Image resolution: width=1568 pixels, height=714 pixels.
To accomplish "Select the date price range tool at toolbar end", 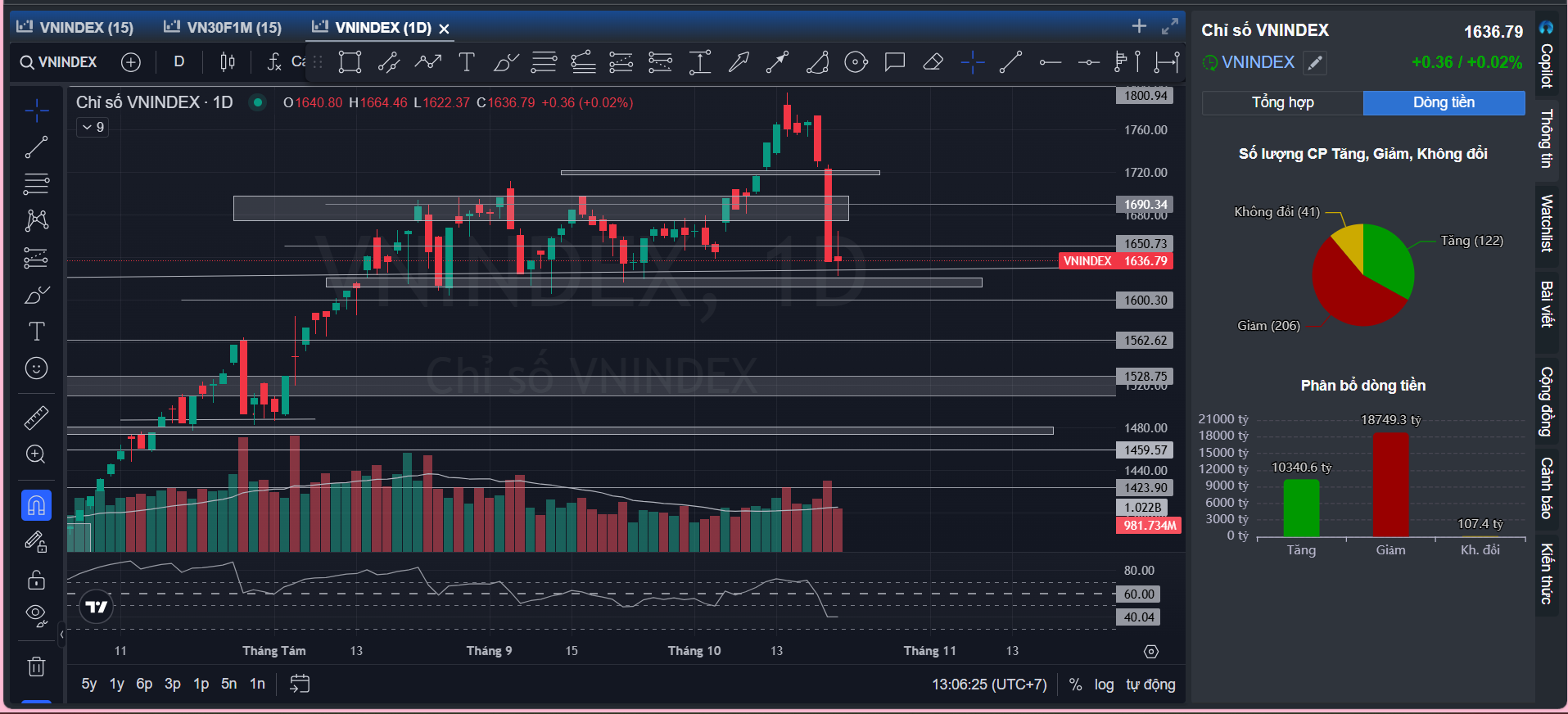I will click(x=1167, y=62).
